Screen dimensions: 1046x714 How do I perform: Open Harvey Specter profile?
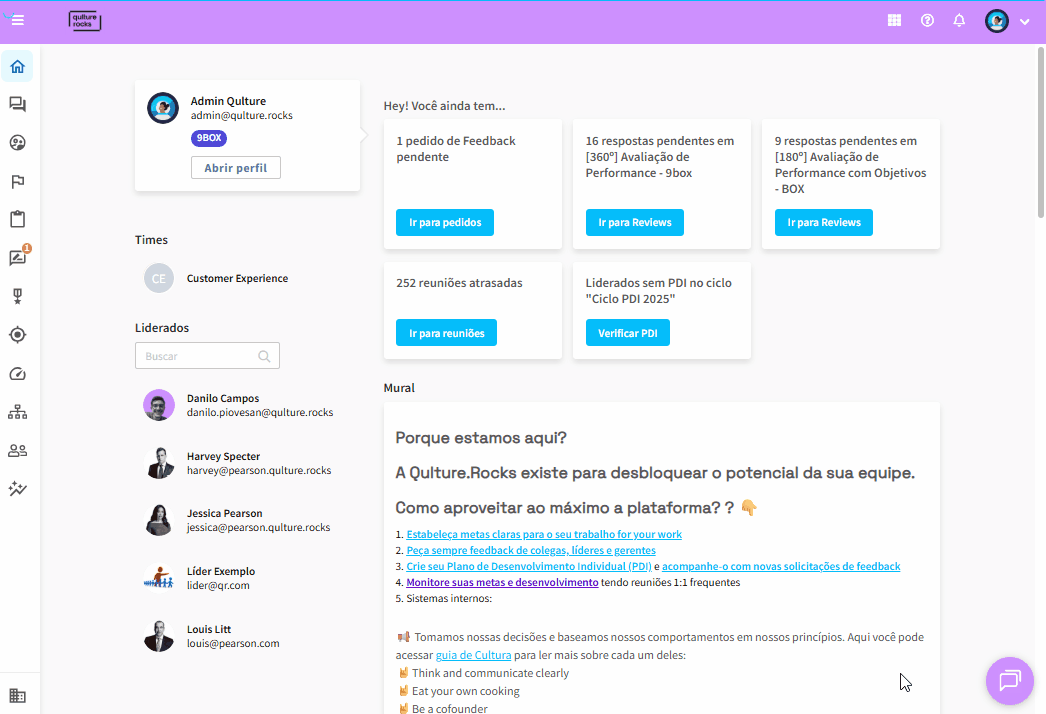[x=223, y=456]
